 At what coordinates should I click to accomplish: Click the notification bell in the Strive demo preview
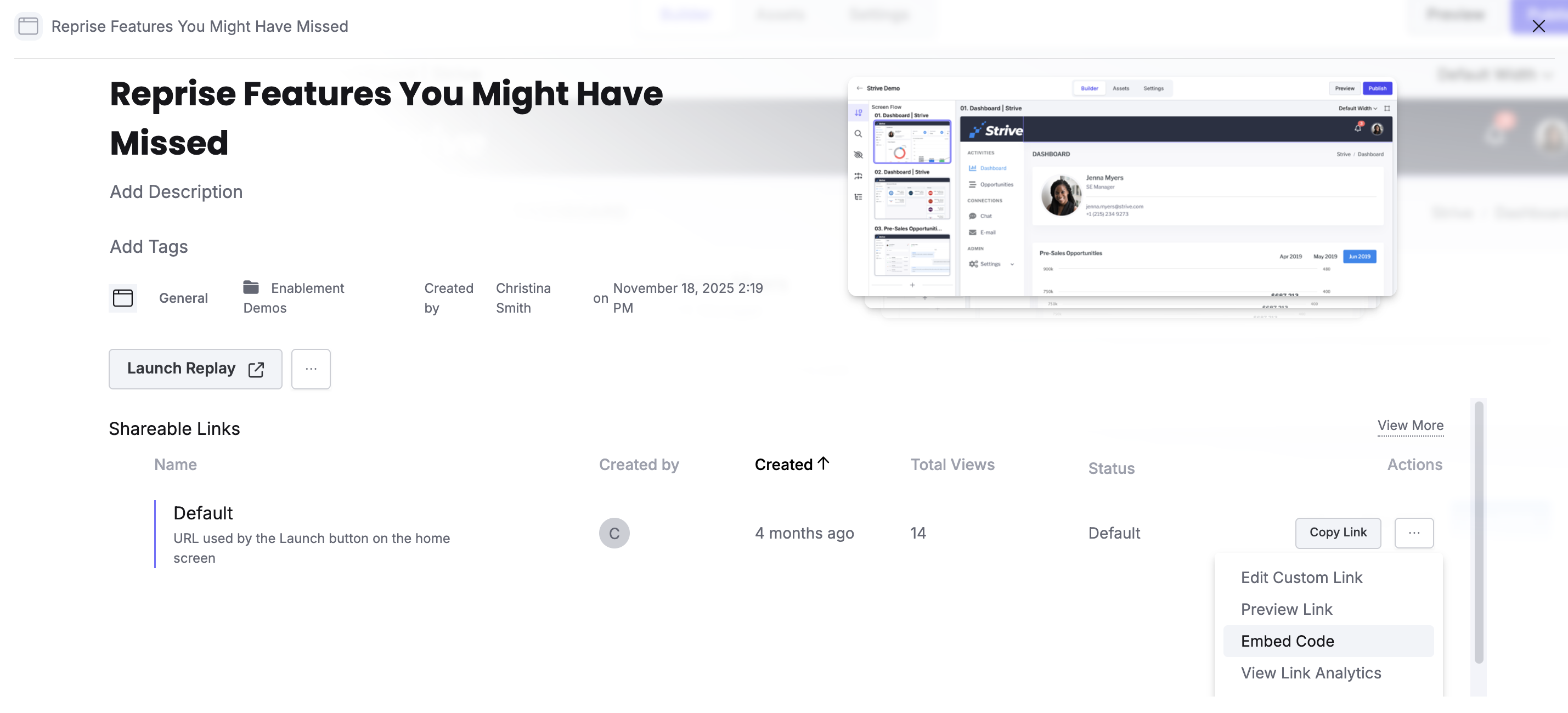click(1358, 129)
